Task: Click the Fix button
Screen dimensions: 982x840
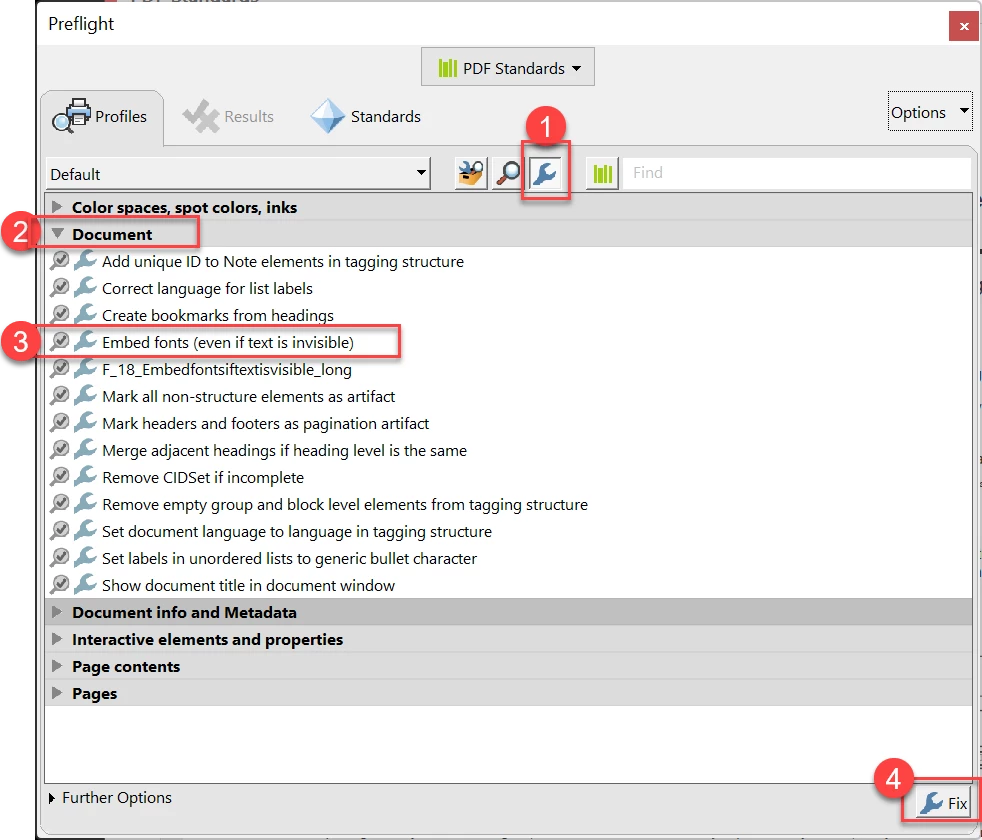Action: coord(944,803)
